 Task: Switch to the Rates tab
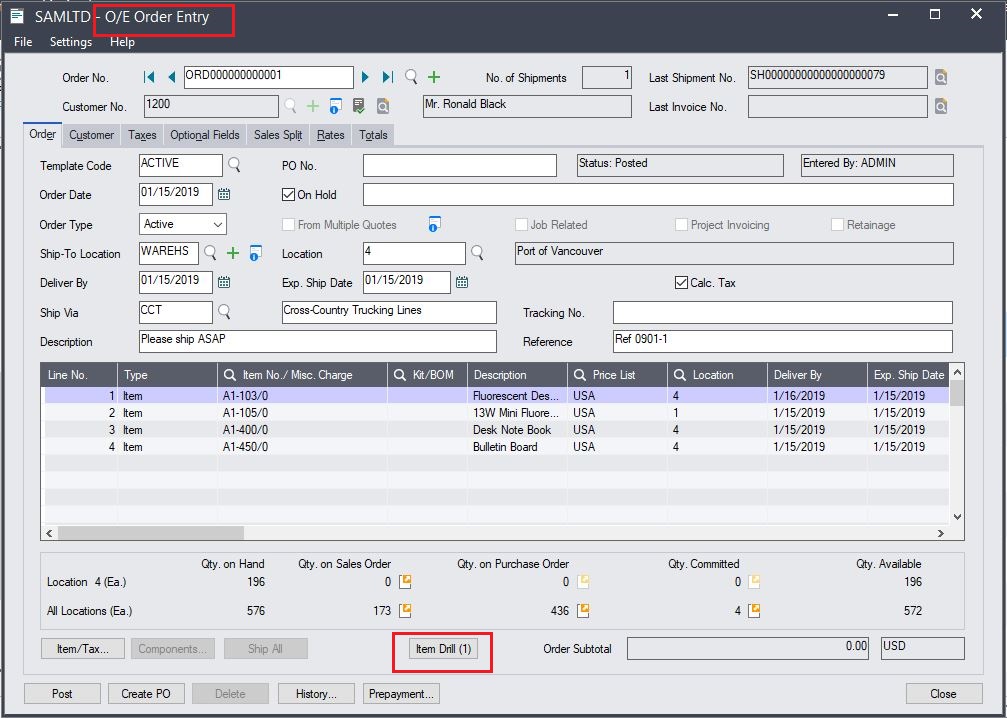point(331,135)
